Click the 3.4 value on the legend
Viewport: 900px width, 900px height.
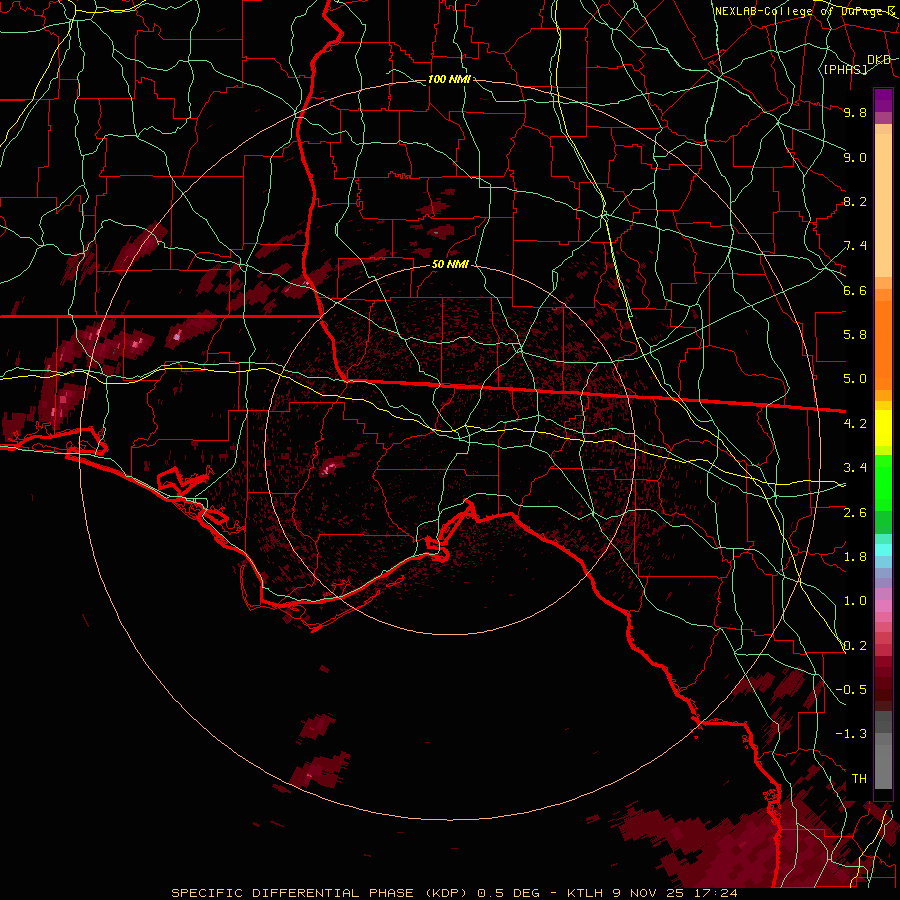pos(855,468)
